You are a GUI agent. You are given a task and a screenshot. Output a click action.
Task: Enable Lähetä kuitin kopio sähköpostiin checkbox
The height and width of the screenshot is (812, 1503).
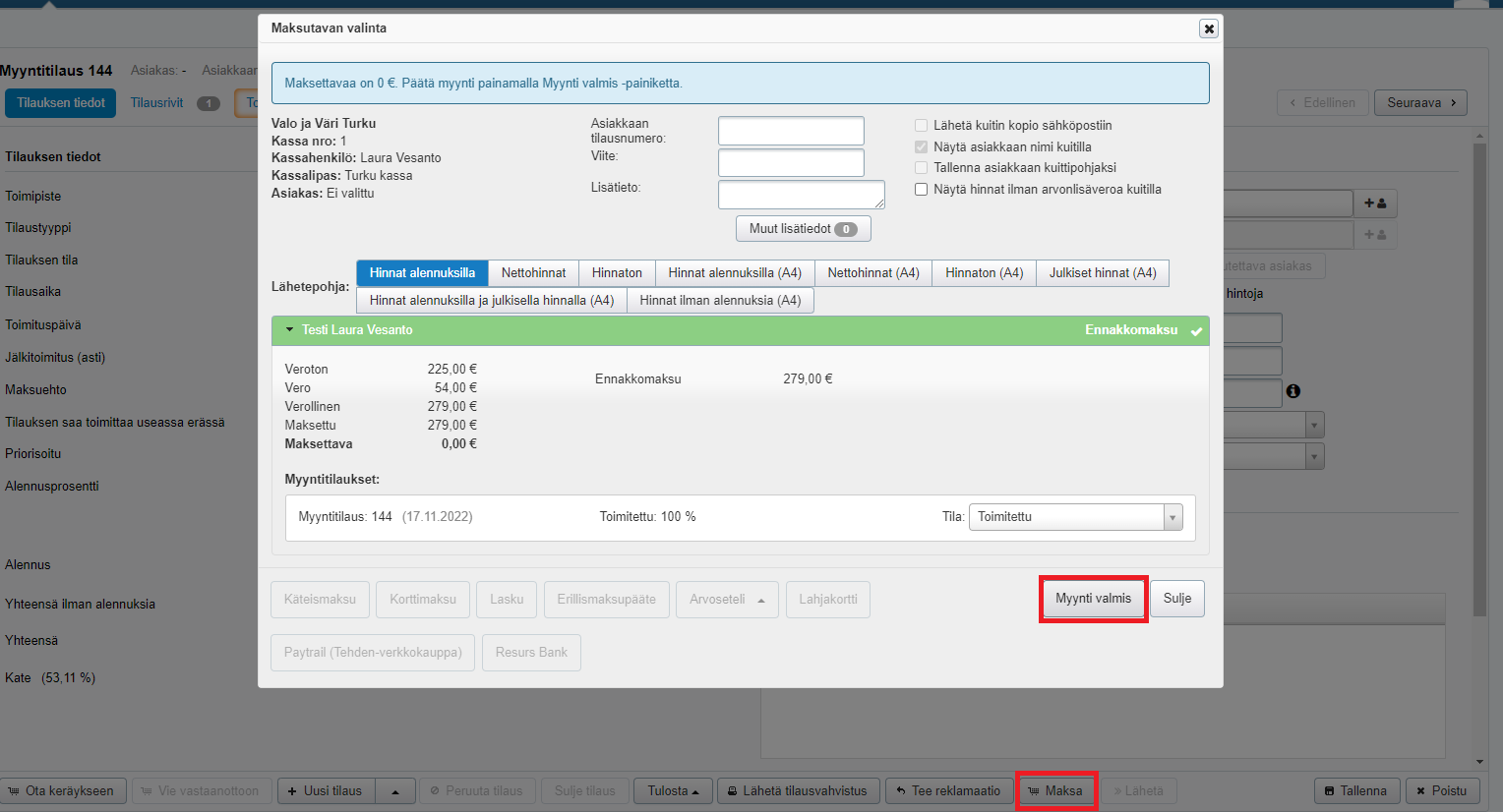point(922,126)
